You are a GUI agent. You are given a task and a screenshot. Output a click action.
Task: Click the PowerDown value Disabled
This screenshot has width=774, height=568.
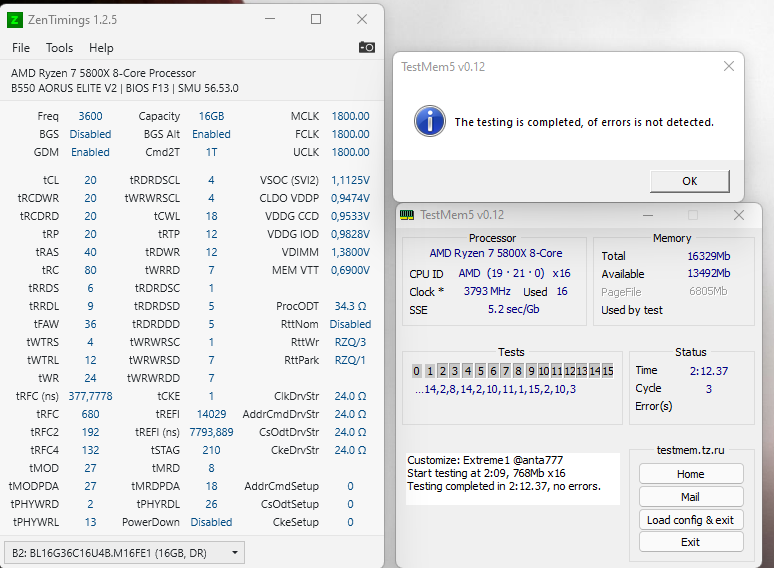211,522
